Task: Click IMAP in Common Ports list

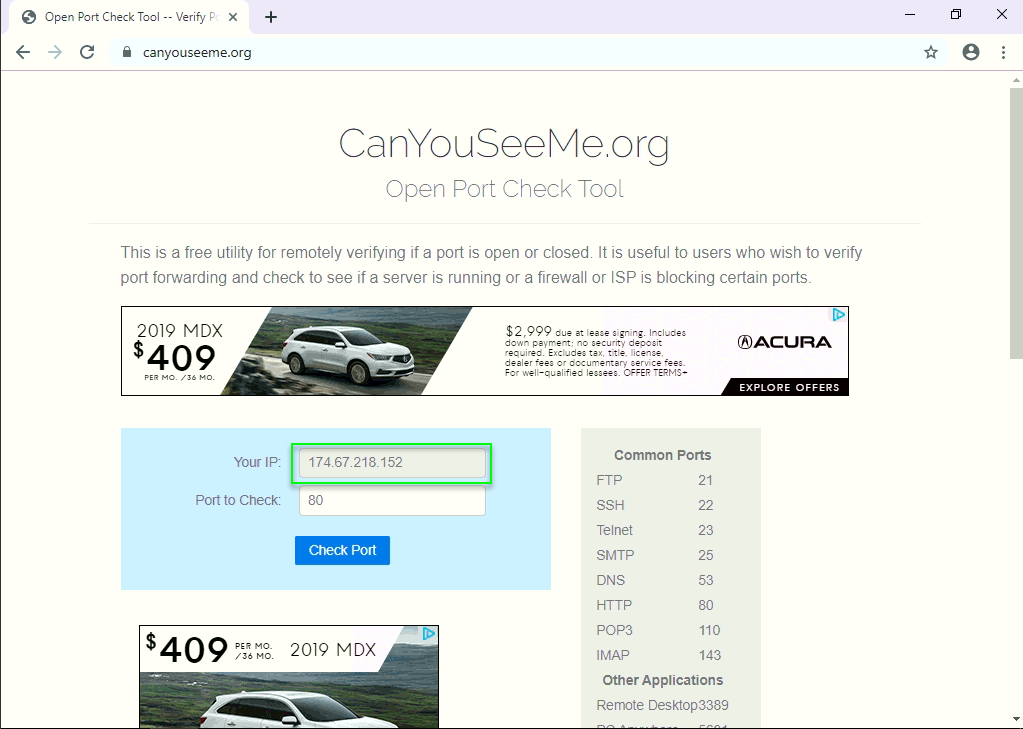Action: point(613,655)
